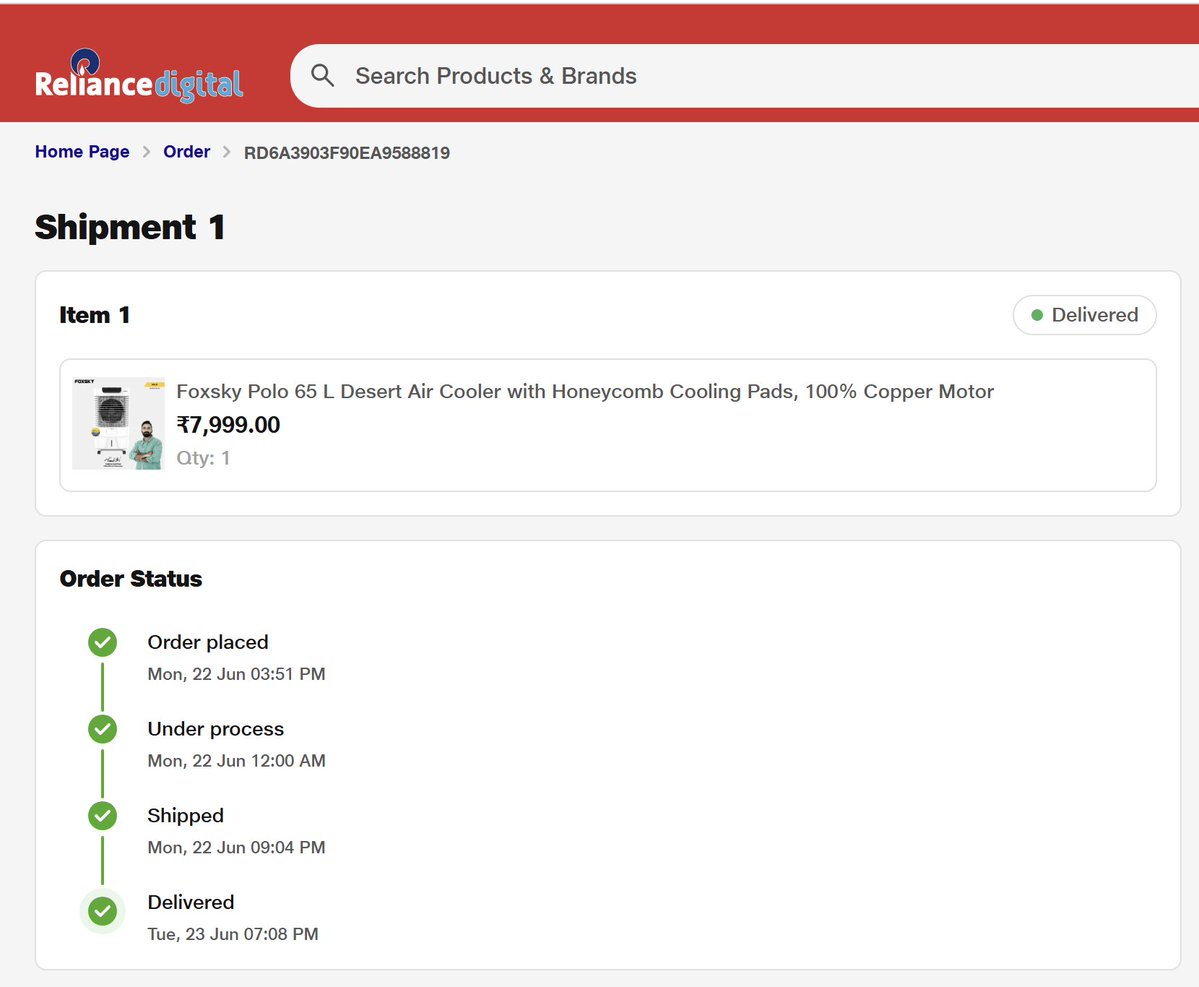This screenshot has width=1199, height=987.
Task: Click the Item 1 heading
Action: coord(95,315)
